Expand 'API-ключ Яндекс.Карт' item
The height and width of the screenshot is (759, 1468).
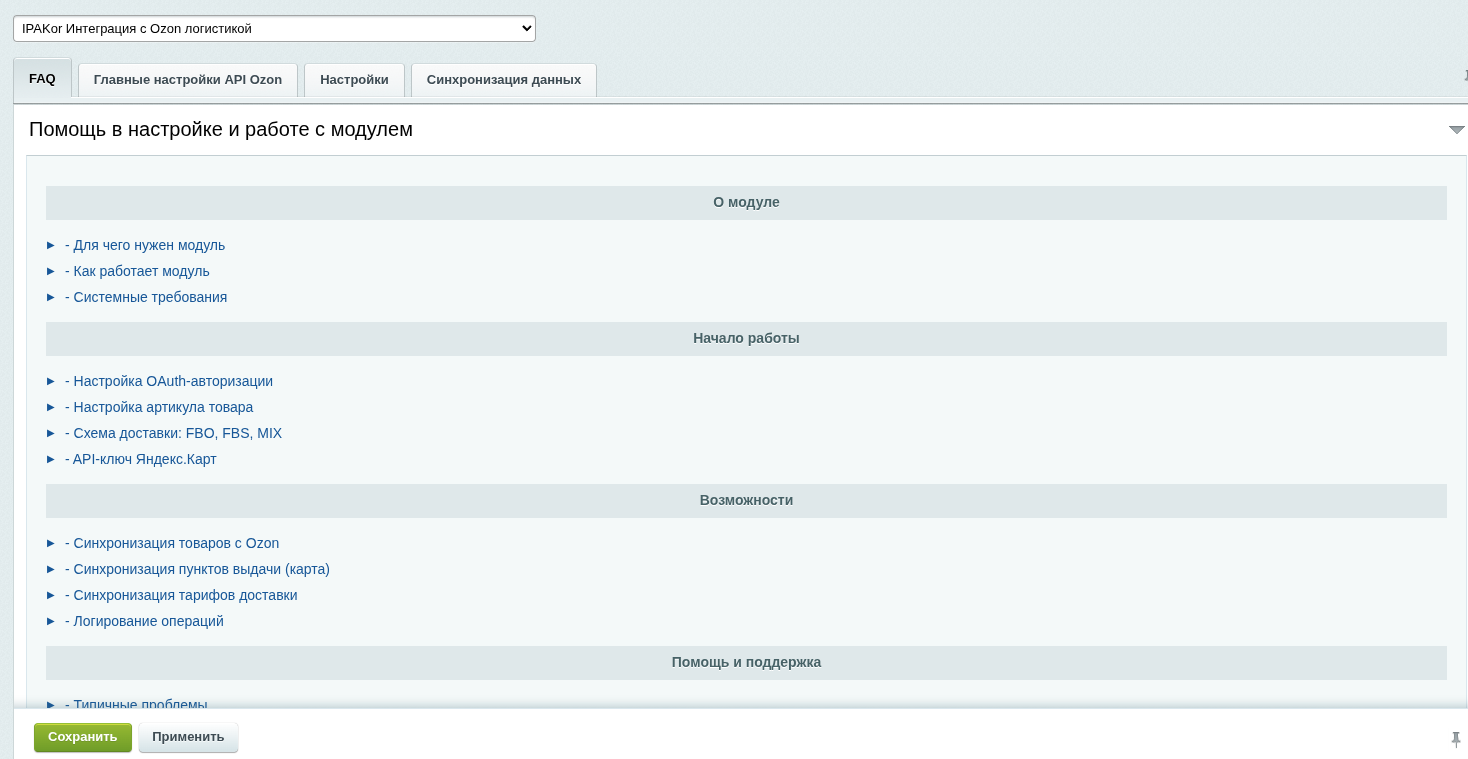[141, 459]
